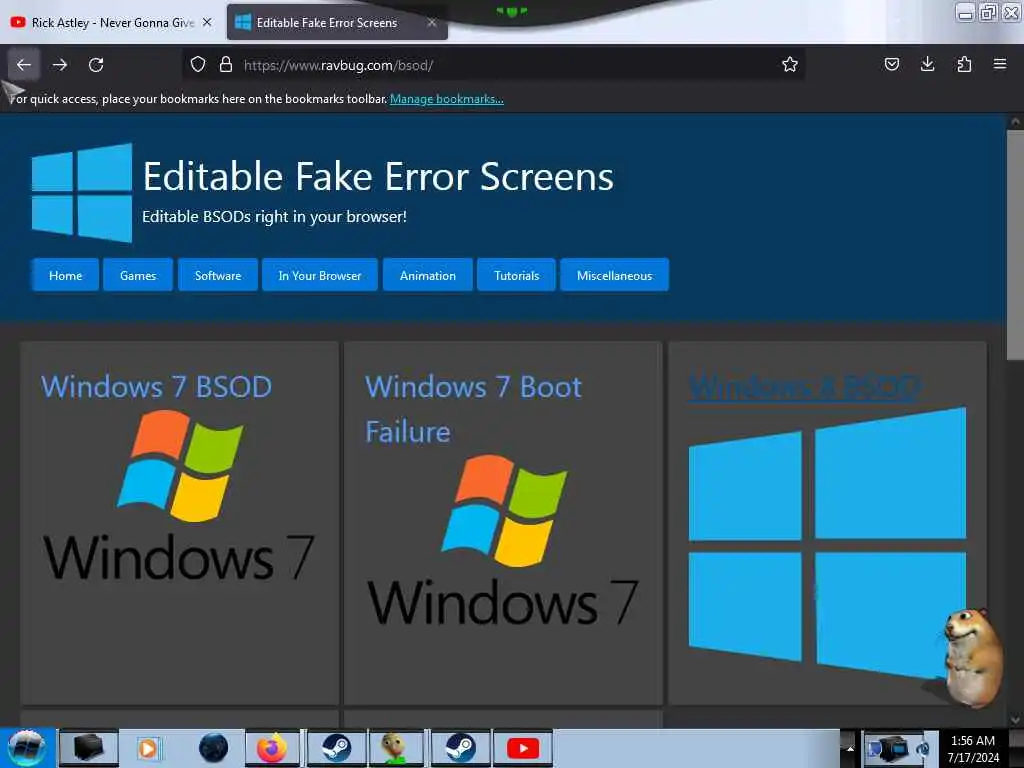
Task: Click the blue Windows 8 logo thumbnail
Action: click(827, 542)
